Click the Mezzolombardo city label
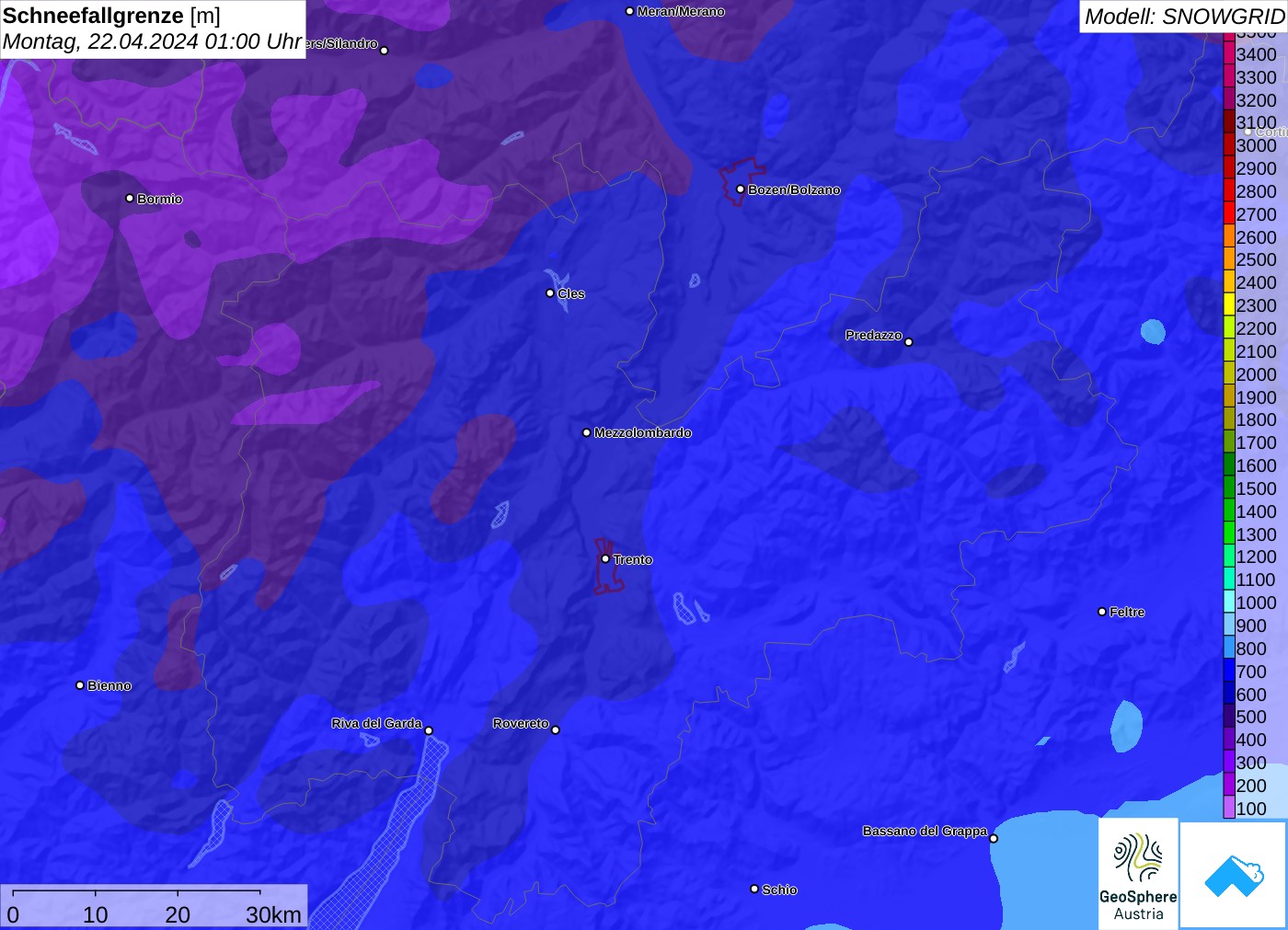 pyautogui.click(x=642, y=432)
